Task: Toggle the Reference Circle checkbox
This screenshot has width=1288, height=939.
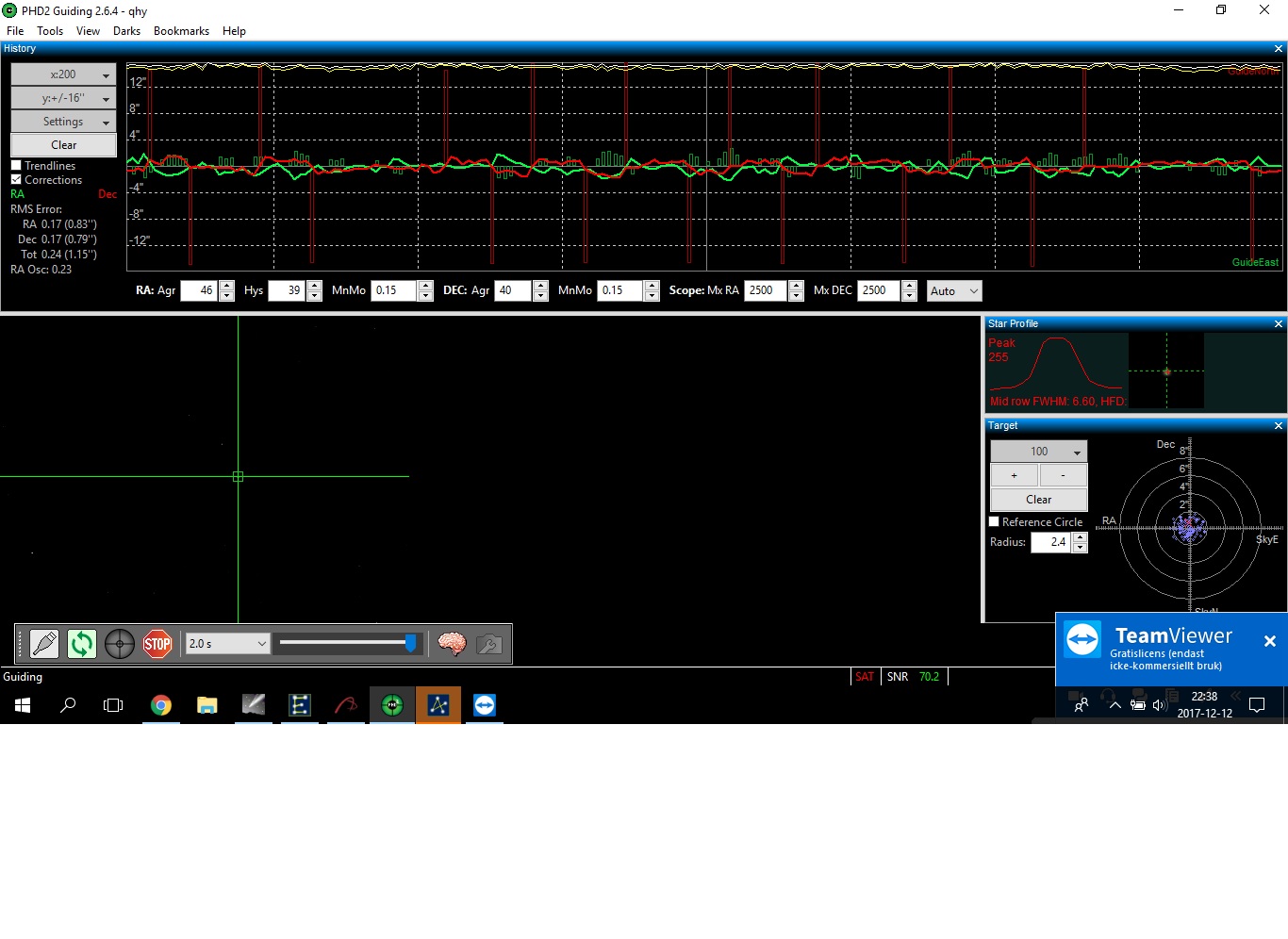Action: pos(994,522)
